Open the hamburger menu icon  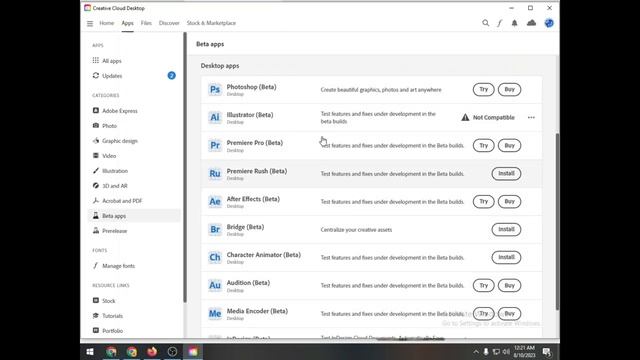(x=90, y=24)
